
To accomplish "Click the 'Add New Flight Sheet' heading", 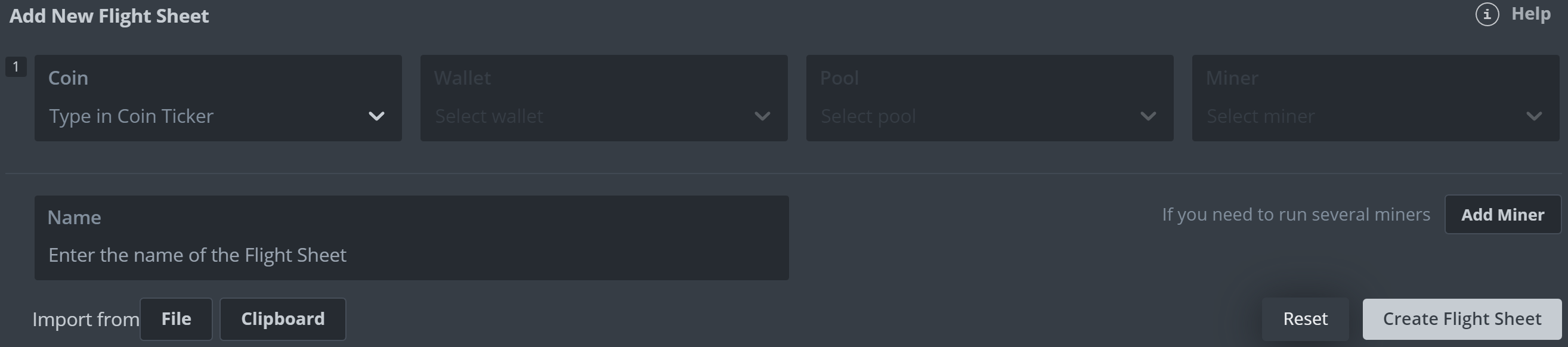I will coord(110,16).
